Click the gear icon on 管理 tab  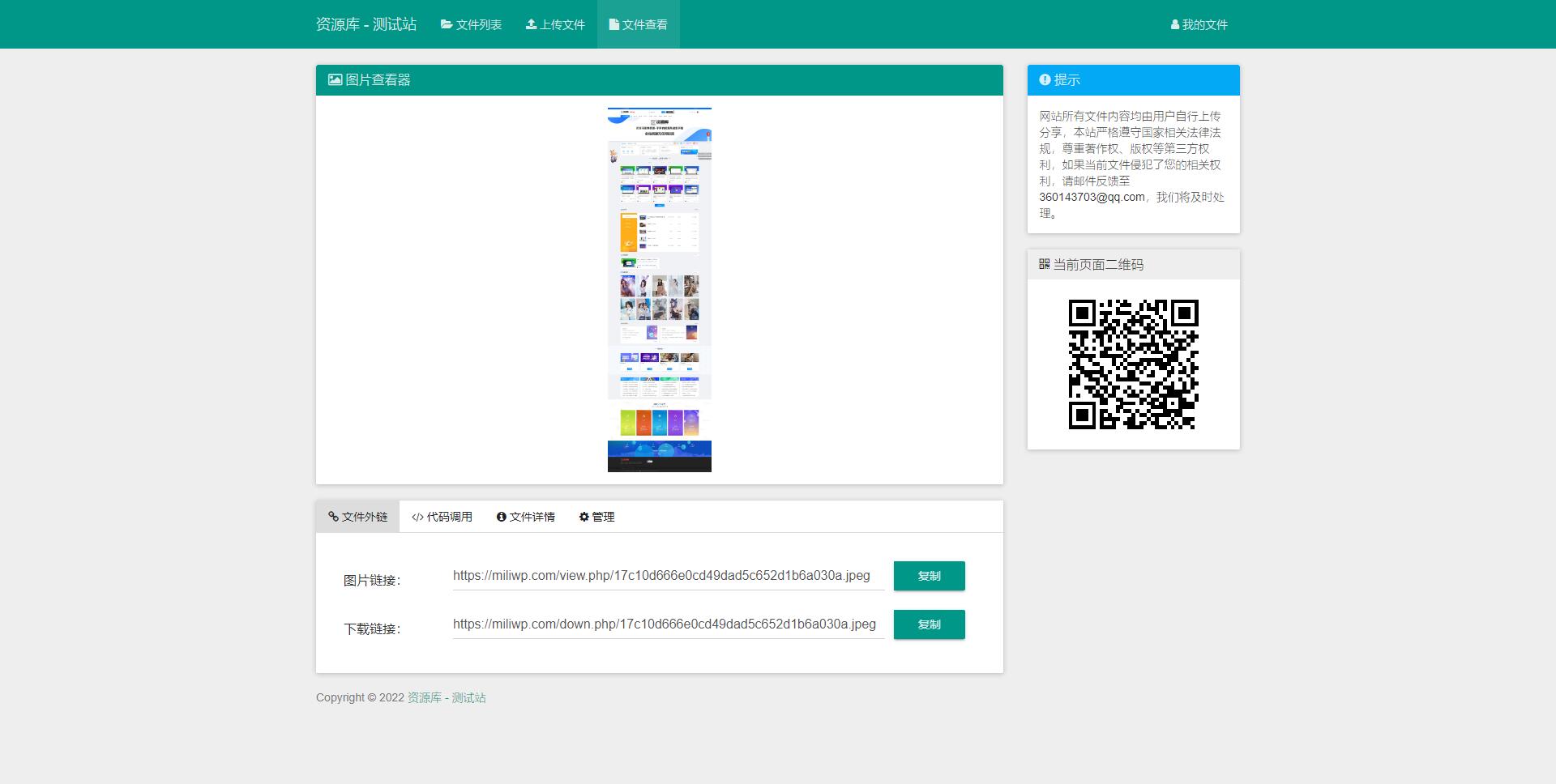pos(583,517)
